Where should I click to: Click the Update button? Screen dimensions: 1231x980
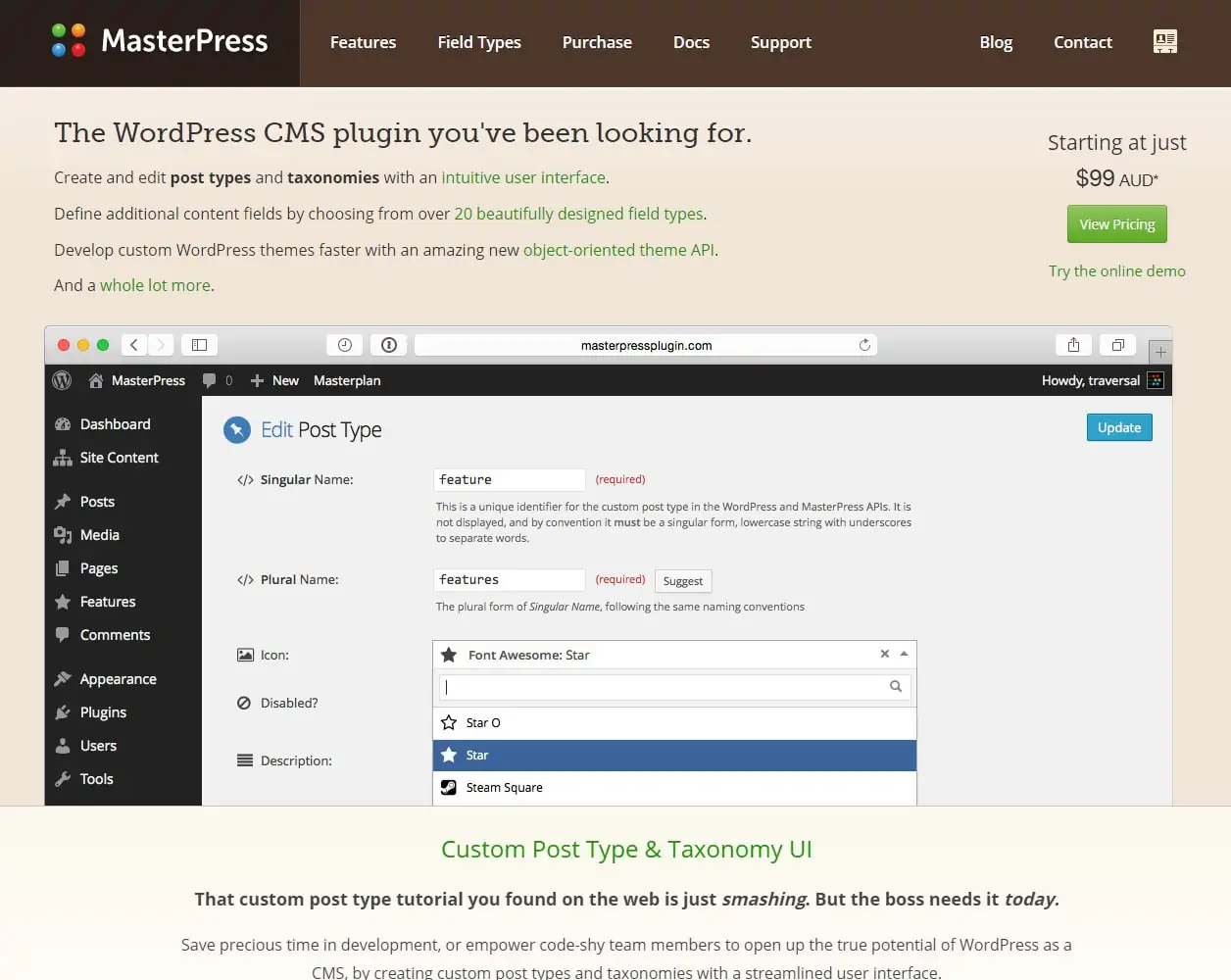click(1119, 427)
